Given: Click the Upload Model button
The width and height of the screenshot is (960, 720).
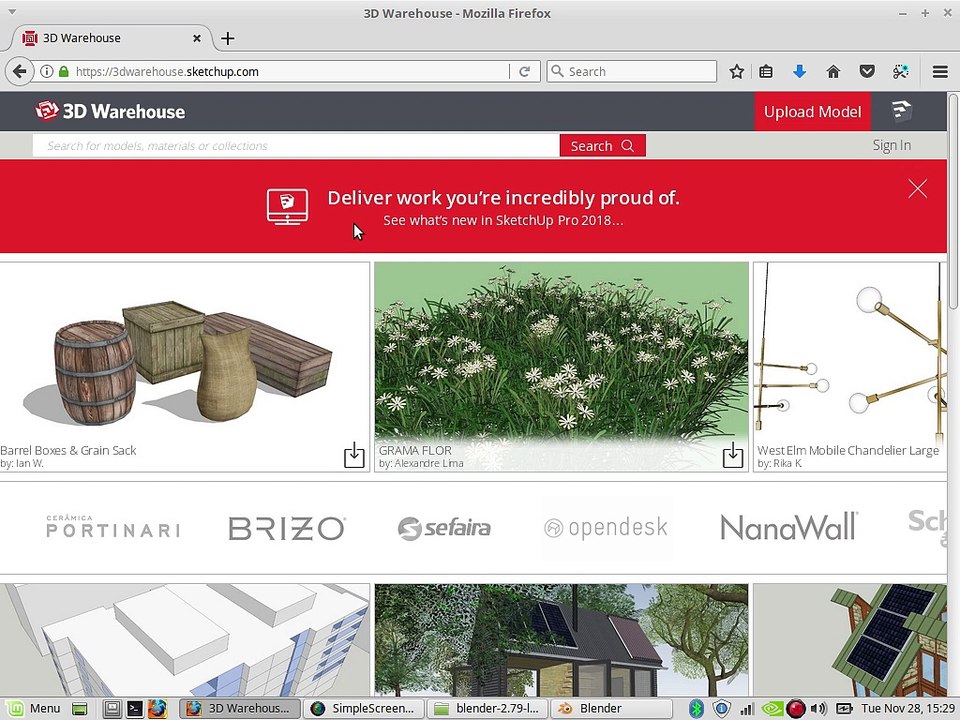Looking at the screenshot, I should point(812,111).
